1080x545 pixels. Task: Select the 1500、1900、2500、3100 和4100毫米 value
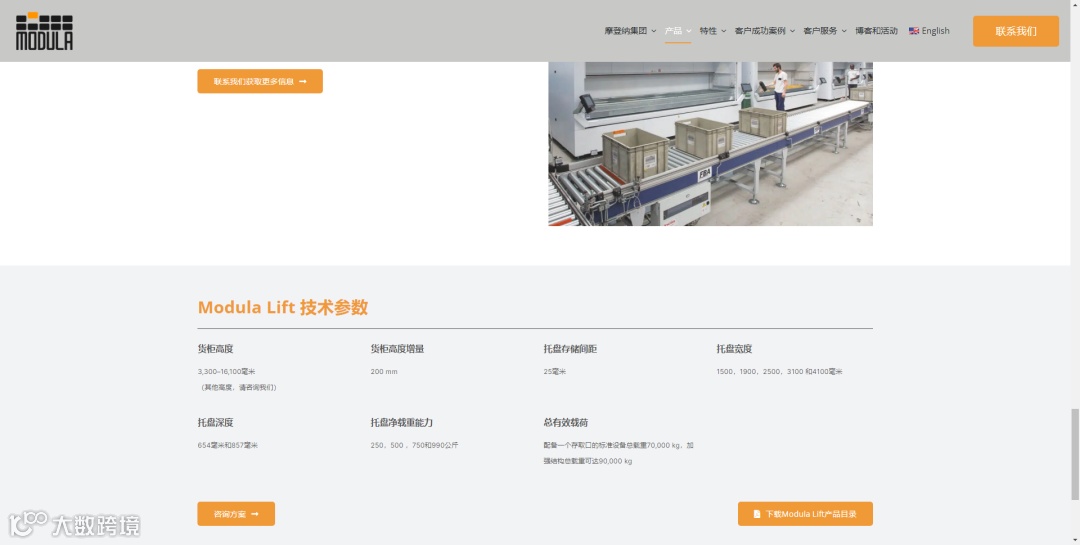tap(779, 371)
